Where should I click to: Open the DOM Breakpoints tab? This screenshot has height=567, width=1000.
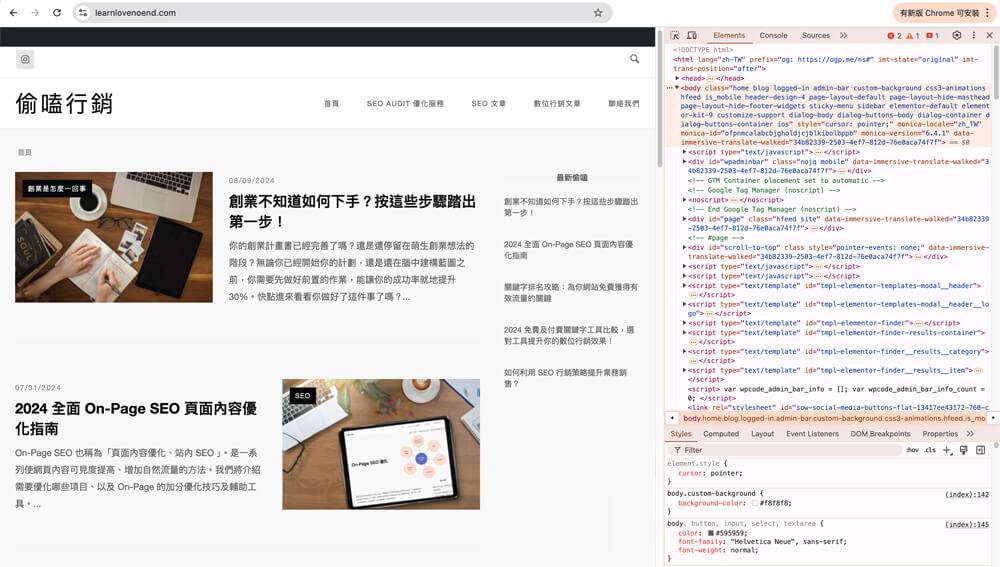(x=880, y=434)
